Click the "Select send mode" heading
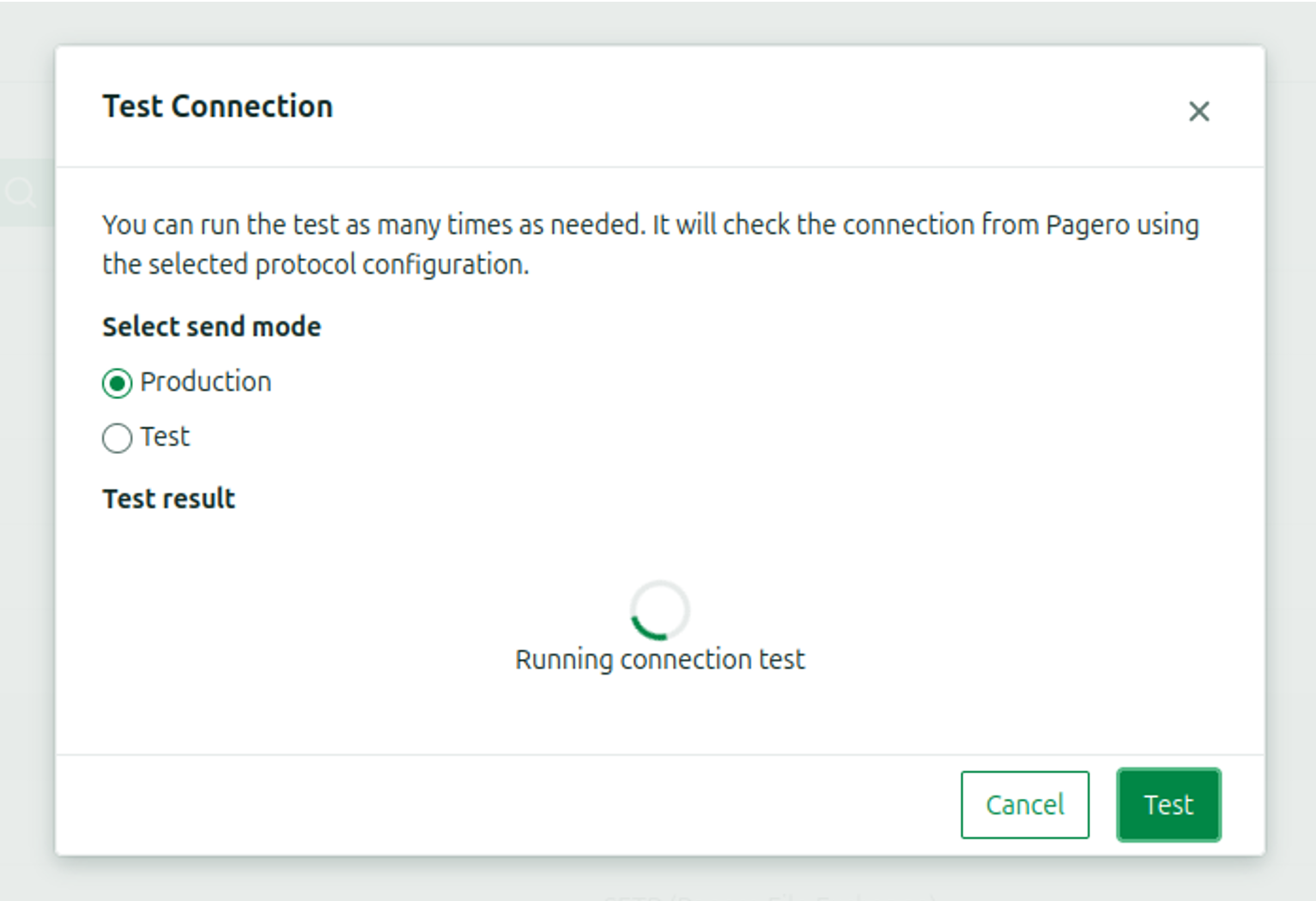Image resolution: width=1316 pixels, height=901 pixels. click(x=211, y=327)
